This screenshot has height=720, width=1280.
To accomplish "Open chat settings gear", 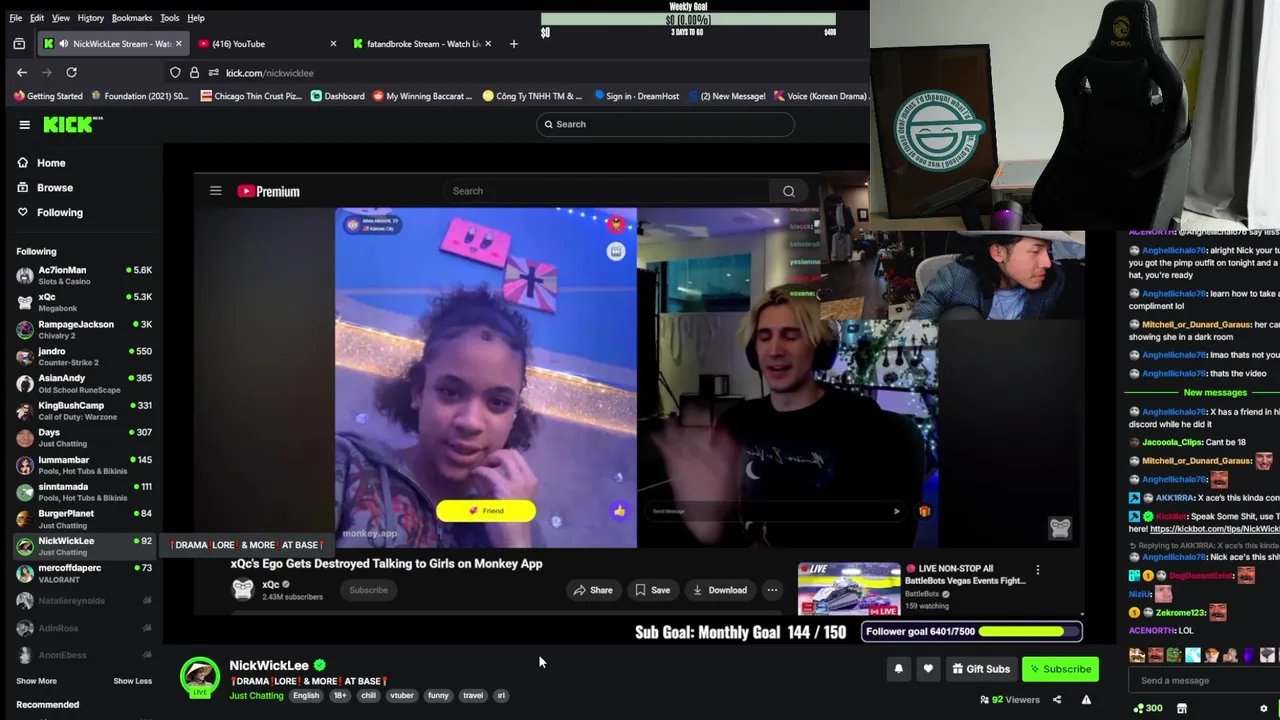I will (1264, 708).
